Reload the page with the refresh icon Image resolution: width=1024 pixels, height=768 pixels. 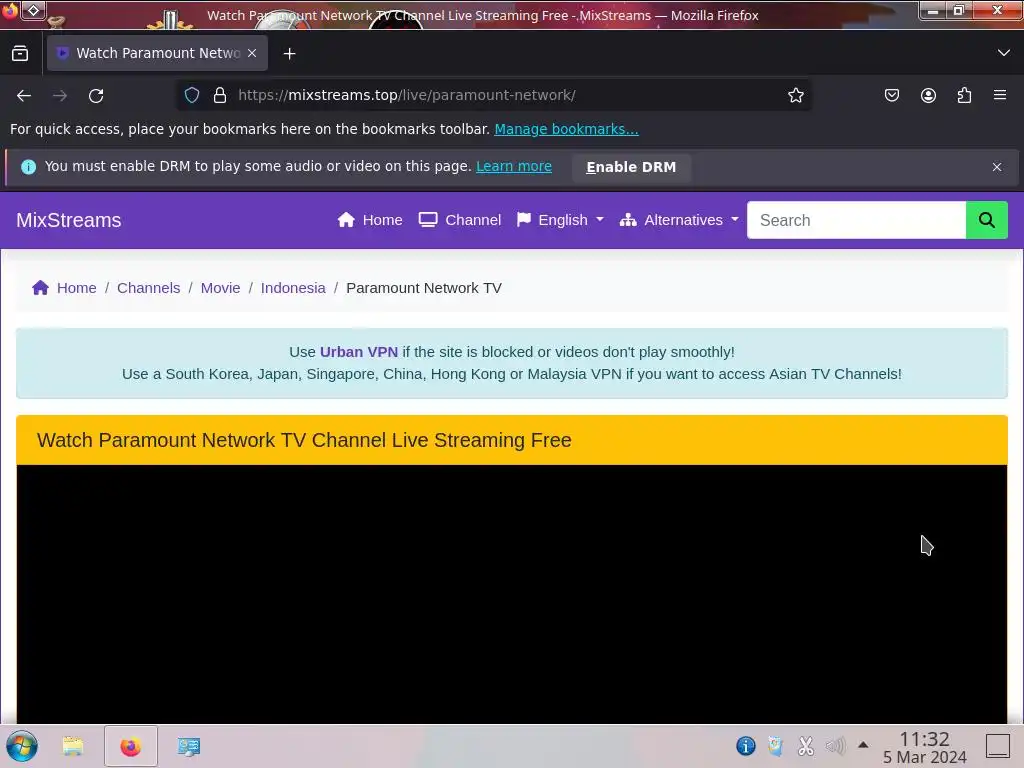96,95
